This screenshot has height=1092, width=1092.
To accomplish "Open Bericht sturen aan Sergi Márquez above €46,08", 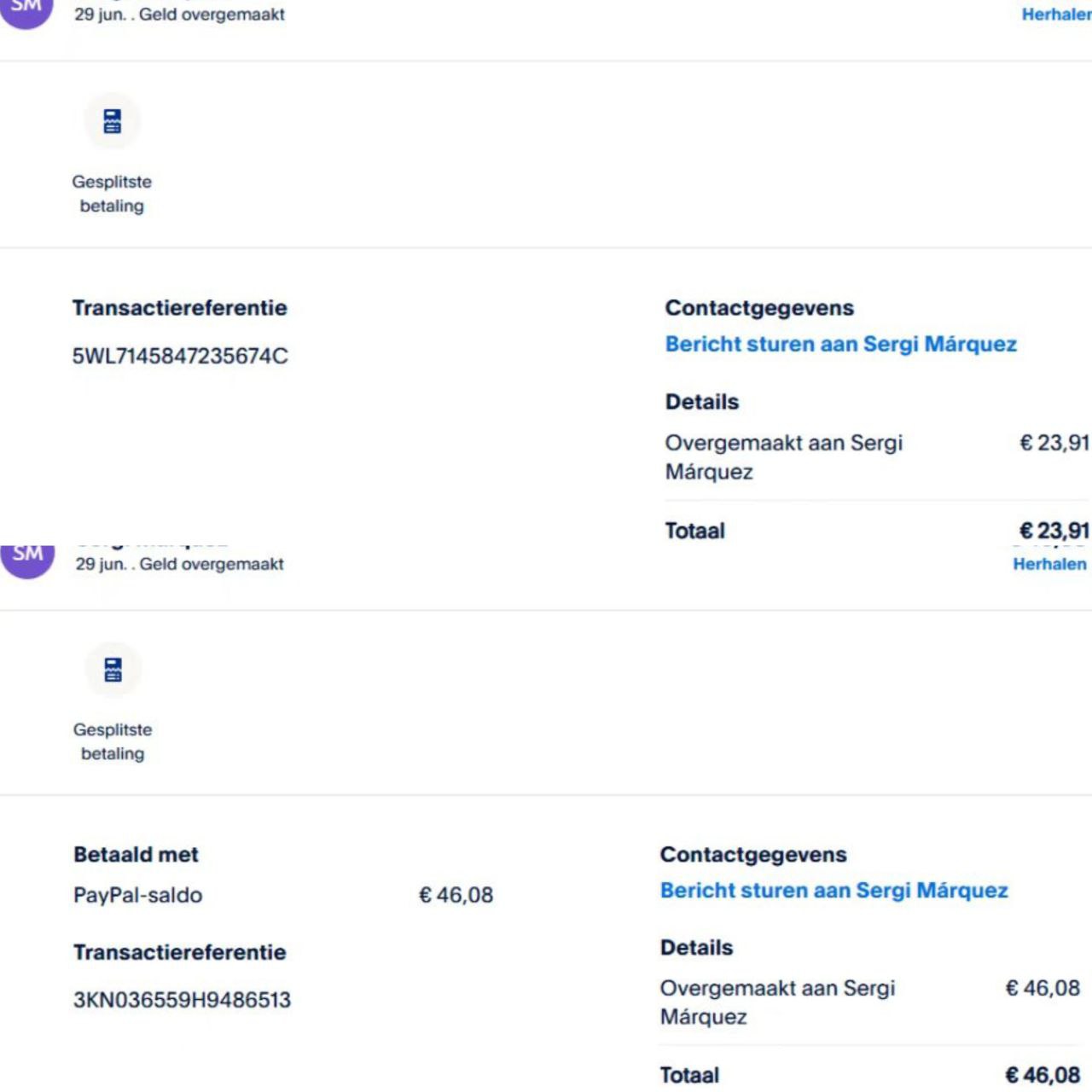I will click(834, 891).
